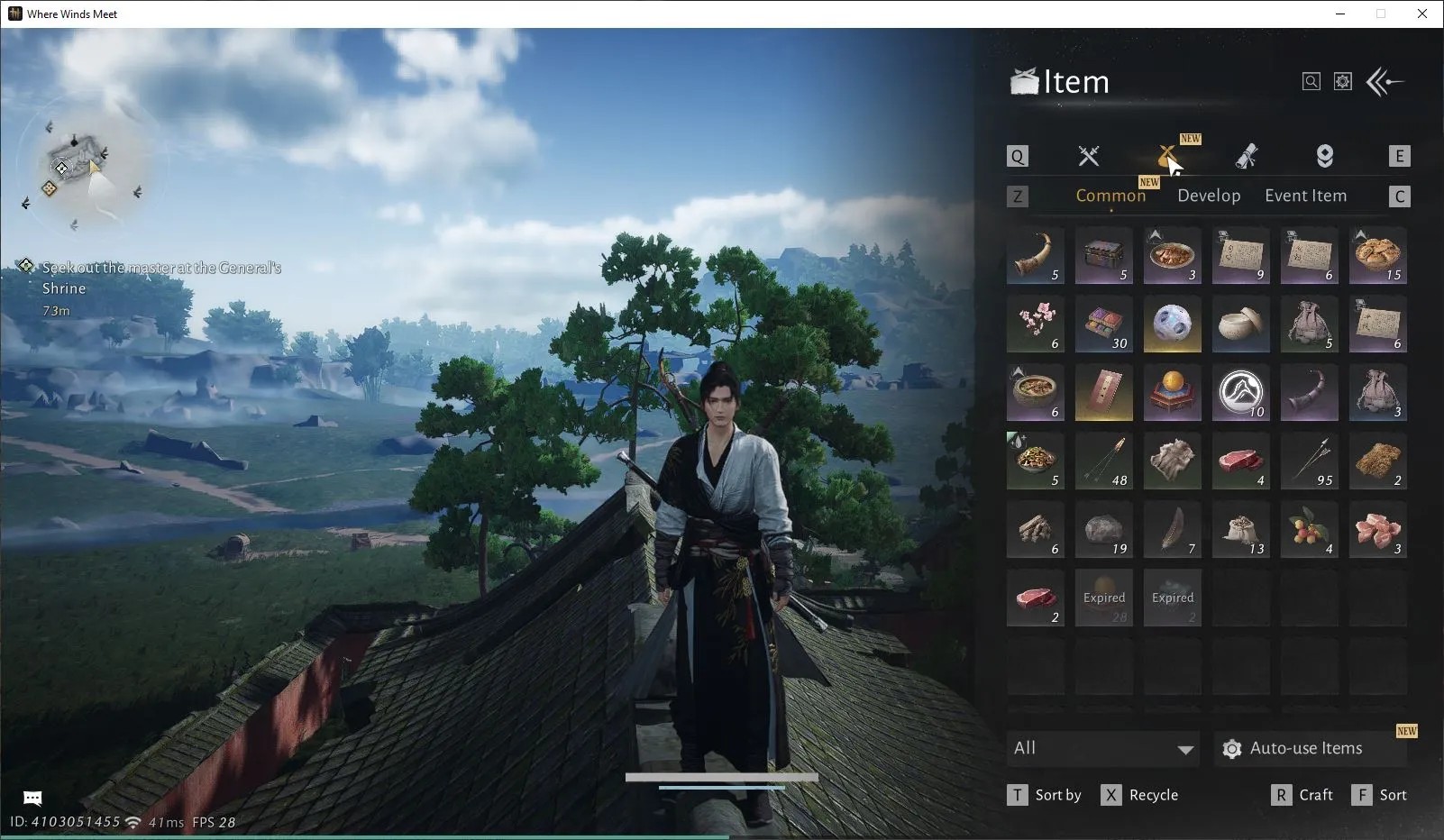This screenshot has width=1444, height=840.
Task: Click the General's Shrine quest tracker text
Action: [161, 278]
